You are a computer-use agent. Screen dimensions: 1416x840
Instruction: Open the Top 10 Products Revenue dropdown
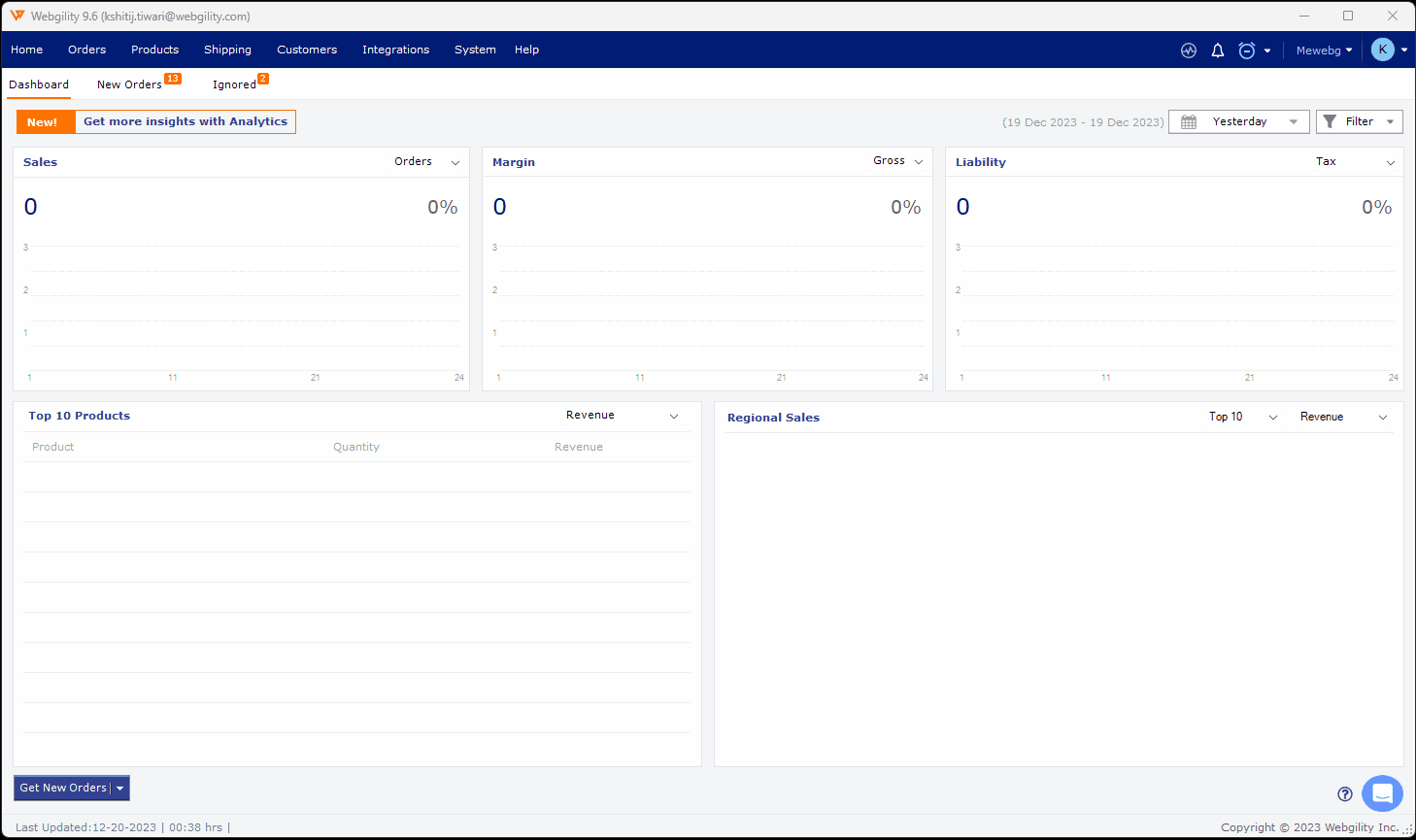[x=622, y=416]
